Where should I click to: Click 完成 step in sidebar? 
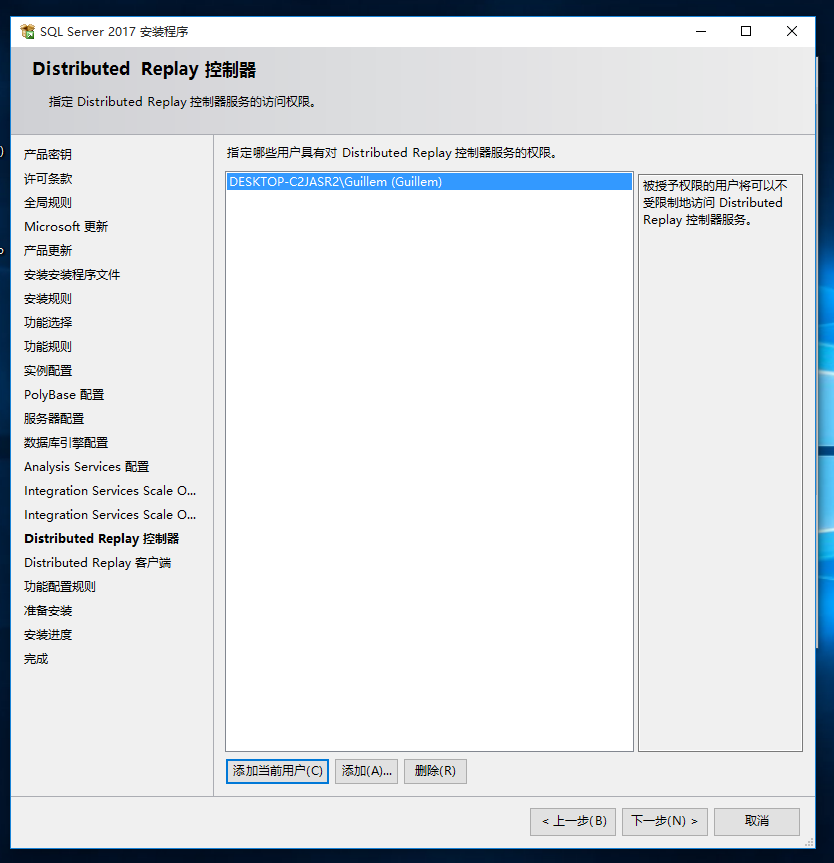point(36,659)
